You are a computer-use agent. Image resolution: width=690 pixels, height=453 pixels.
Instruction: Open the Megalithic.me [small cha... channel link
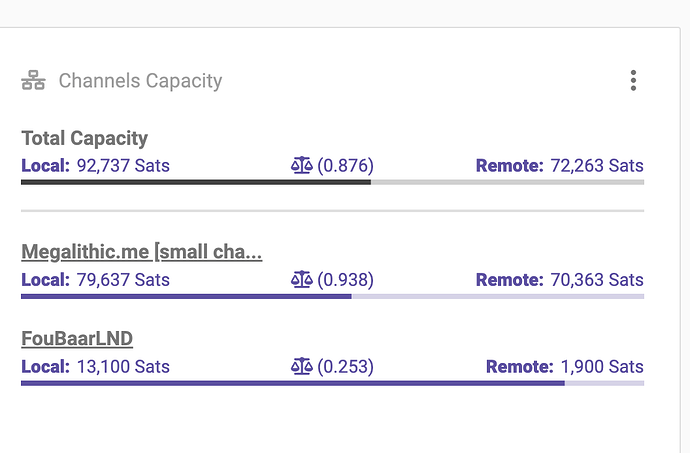pos(142,252)
